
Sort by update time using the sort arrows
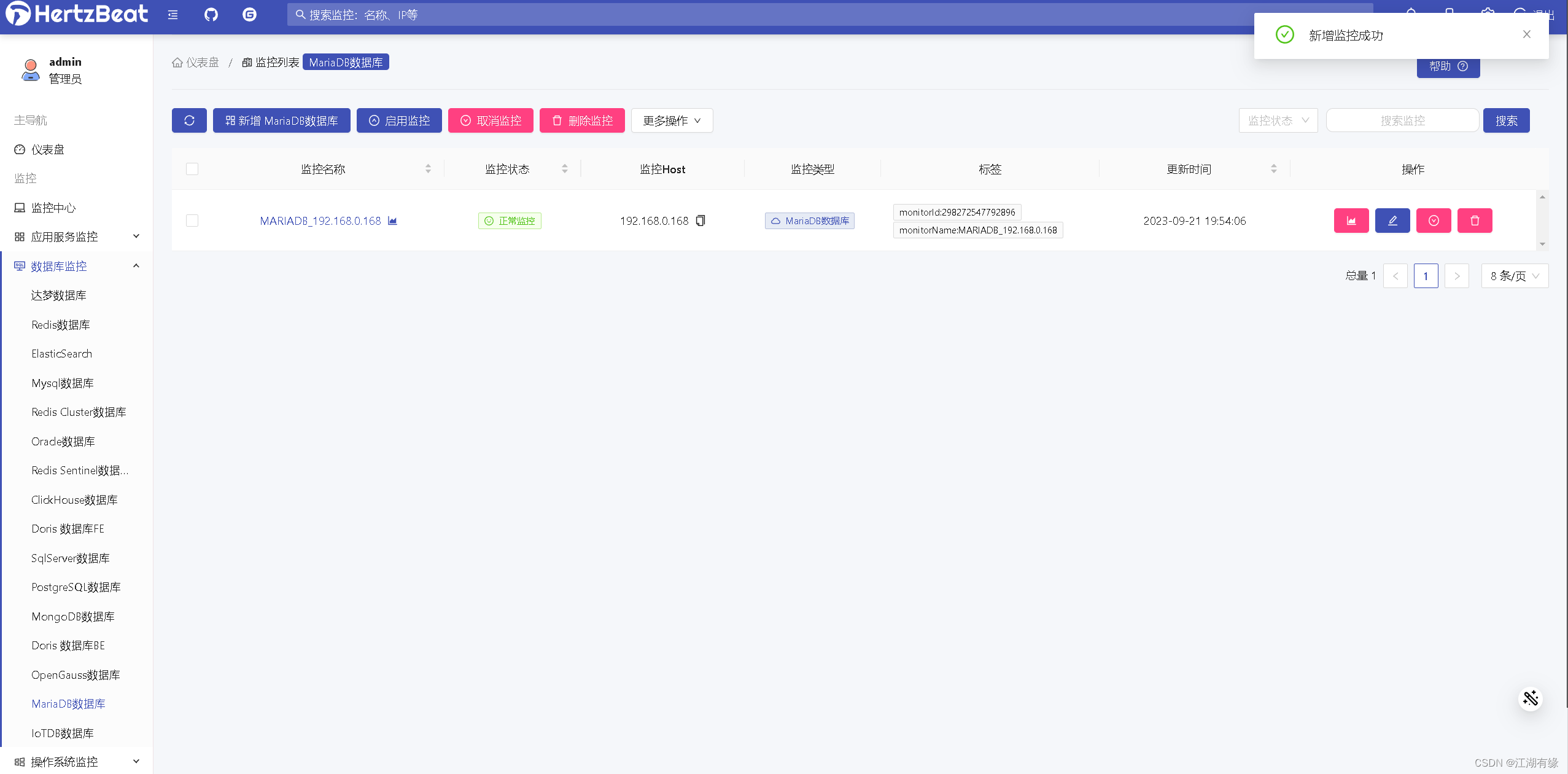pyautogui.click(x=1274, y=168)
